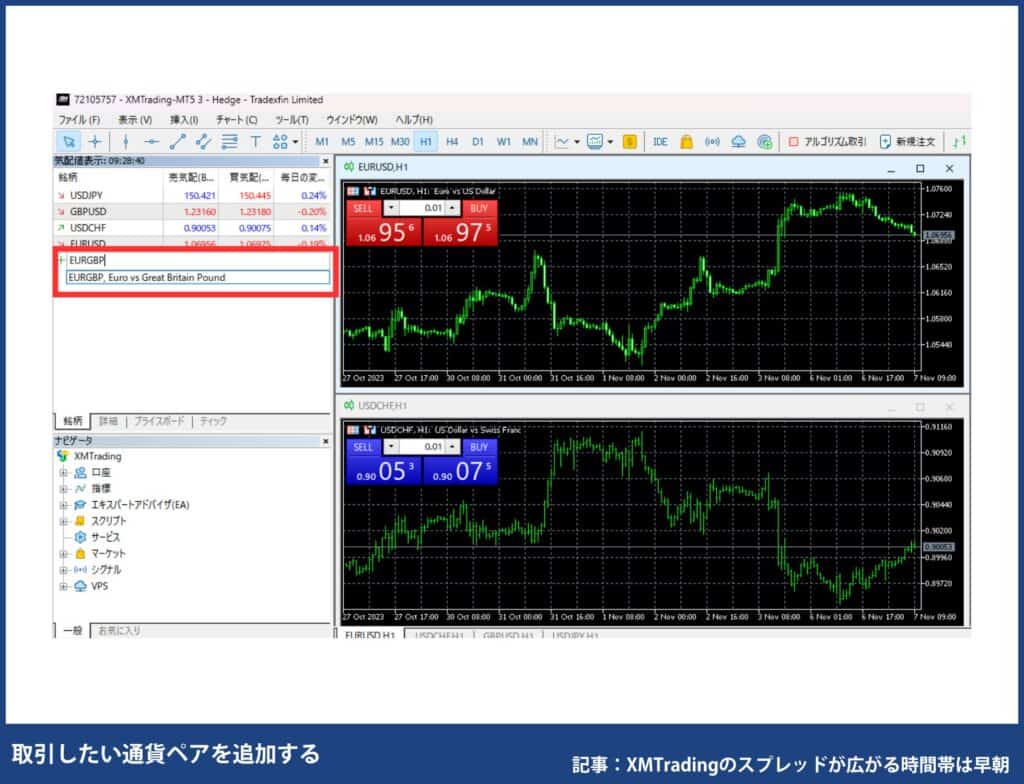Screen dimensions: 1024x784
Task: Expand chart type dropdown arrow
Action: pyautogui.click(x=577, y=142)
